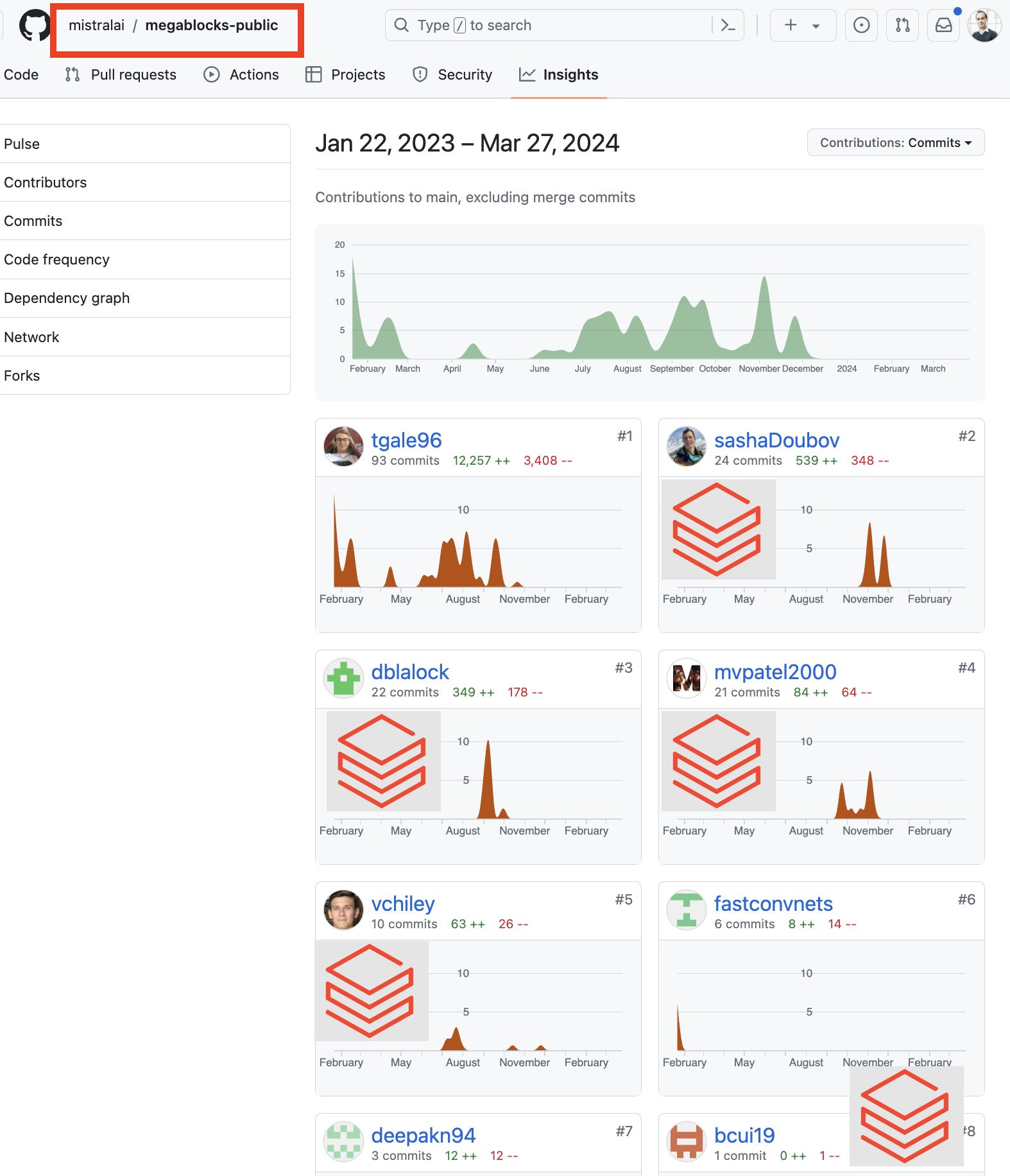Open Commits in the insights sidebar

coord(145,221)
